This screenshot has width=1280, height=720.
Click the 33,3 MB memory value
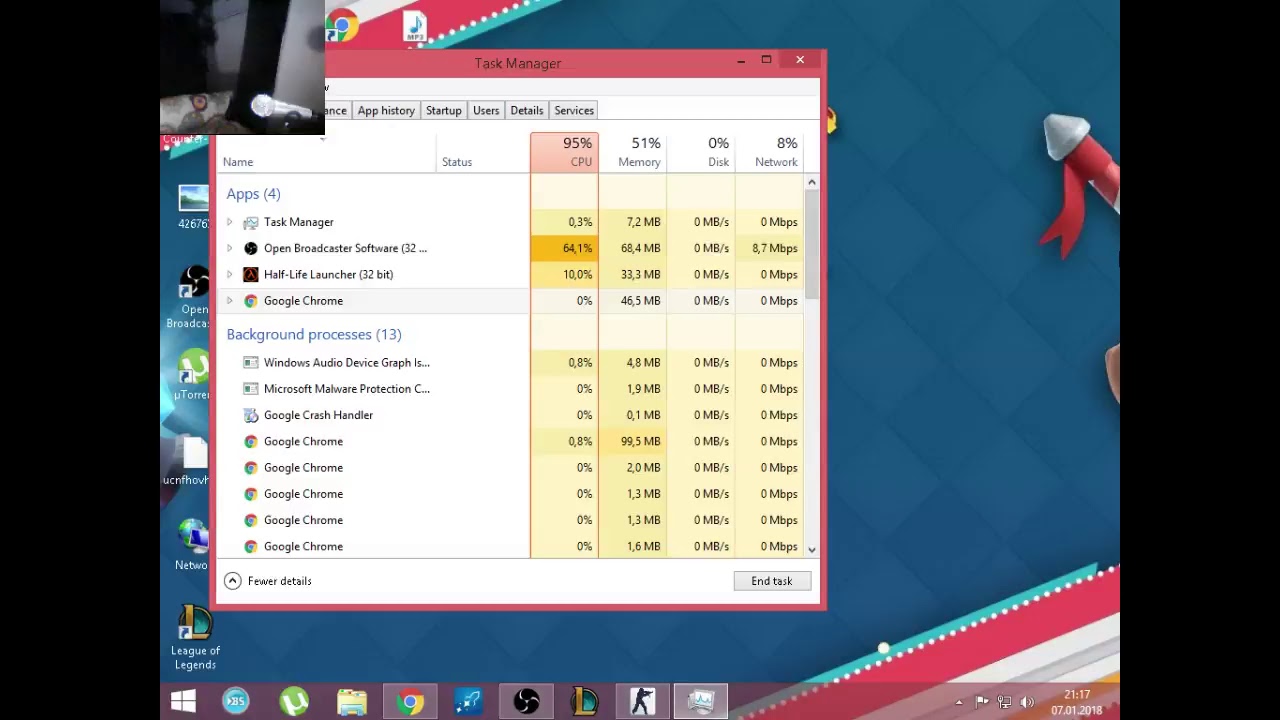pos(640,274)
